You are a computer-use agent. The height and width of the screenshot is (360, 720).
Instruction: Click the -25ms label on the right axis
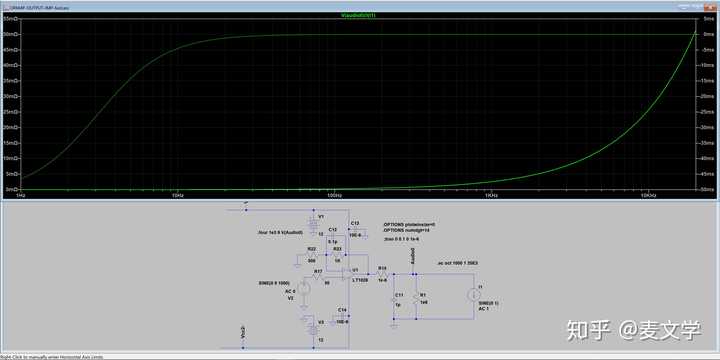coord(708,112)
